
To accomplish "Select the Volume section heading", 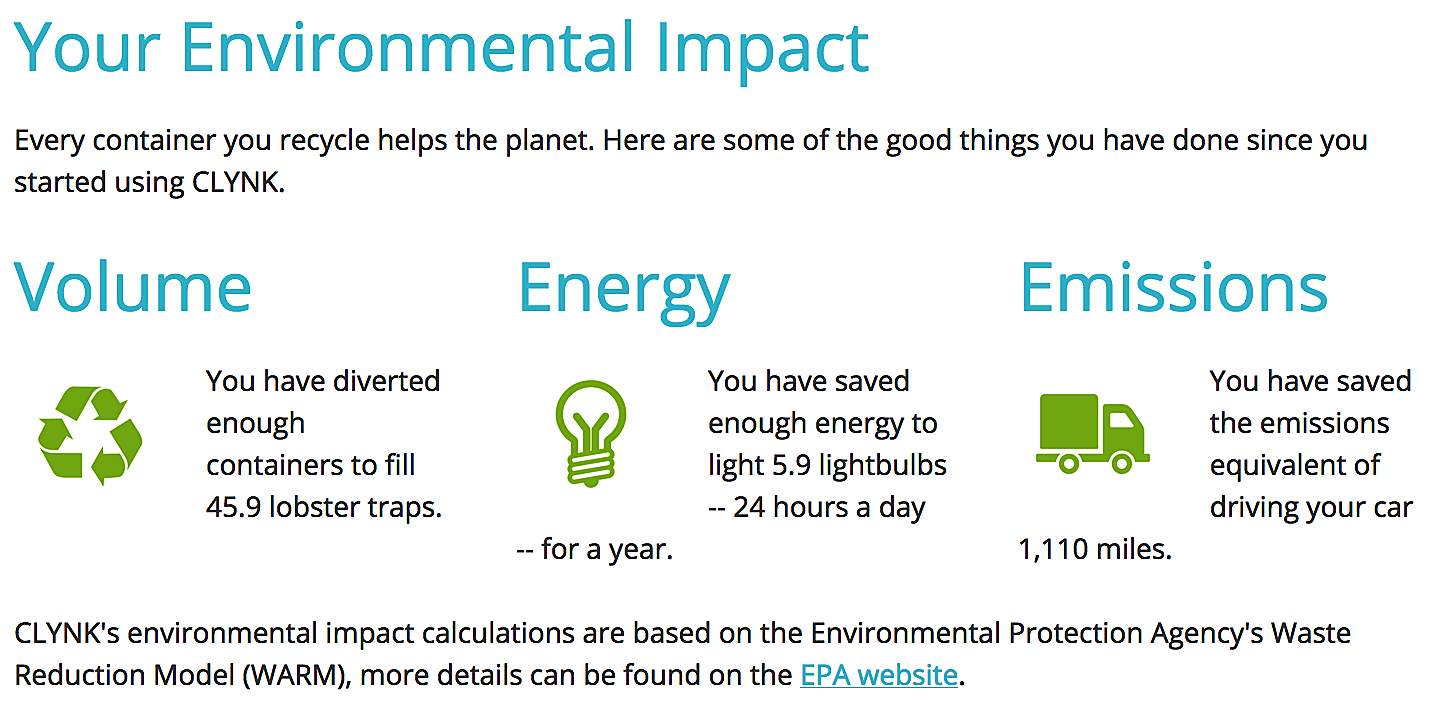I will click(x=133, y=286).
